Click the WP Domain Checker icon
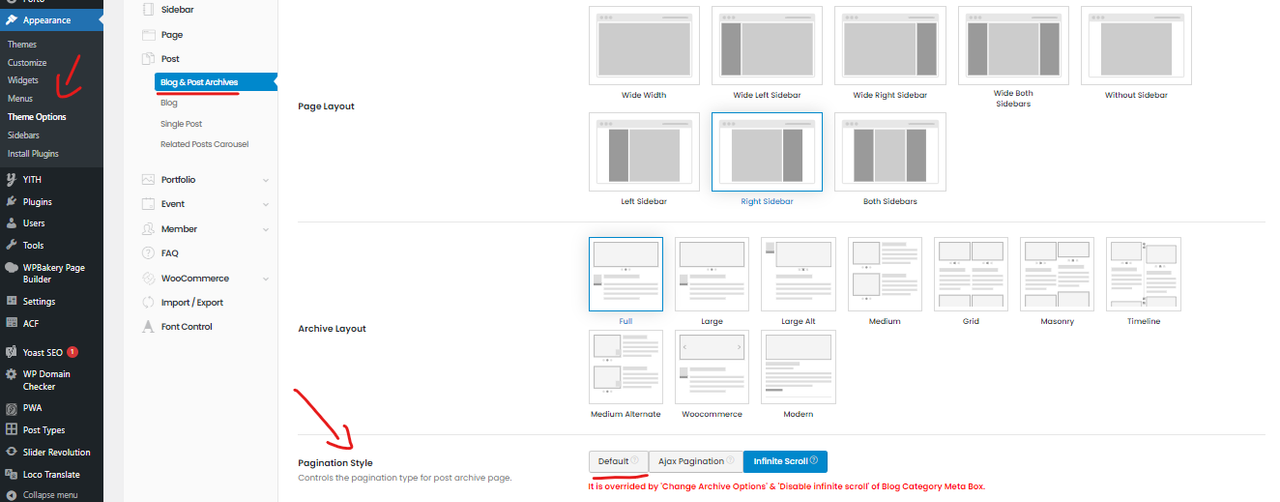This screenshot has width=1280, height=502. [x=12, y=375]
